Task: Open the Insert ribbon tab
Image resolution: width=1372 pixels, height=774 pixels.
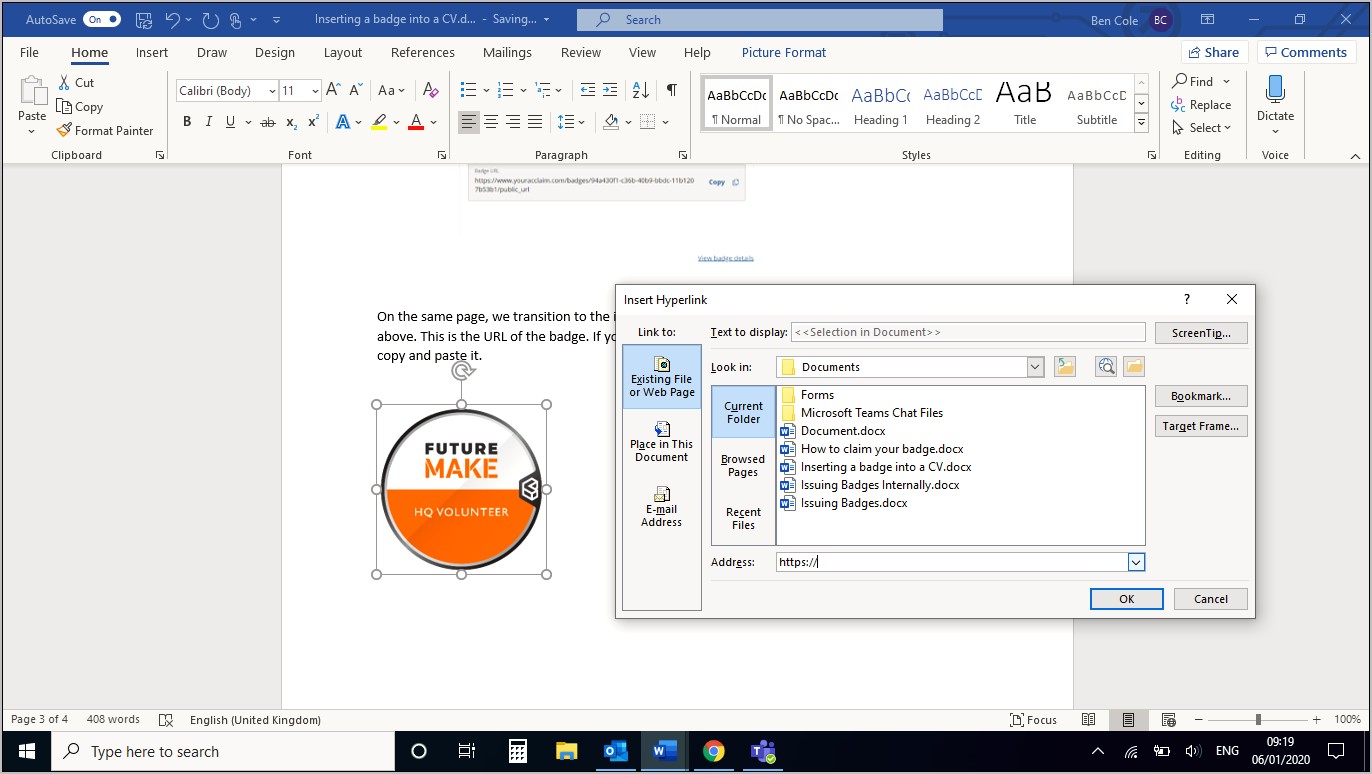Action: point(152,52)
